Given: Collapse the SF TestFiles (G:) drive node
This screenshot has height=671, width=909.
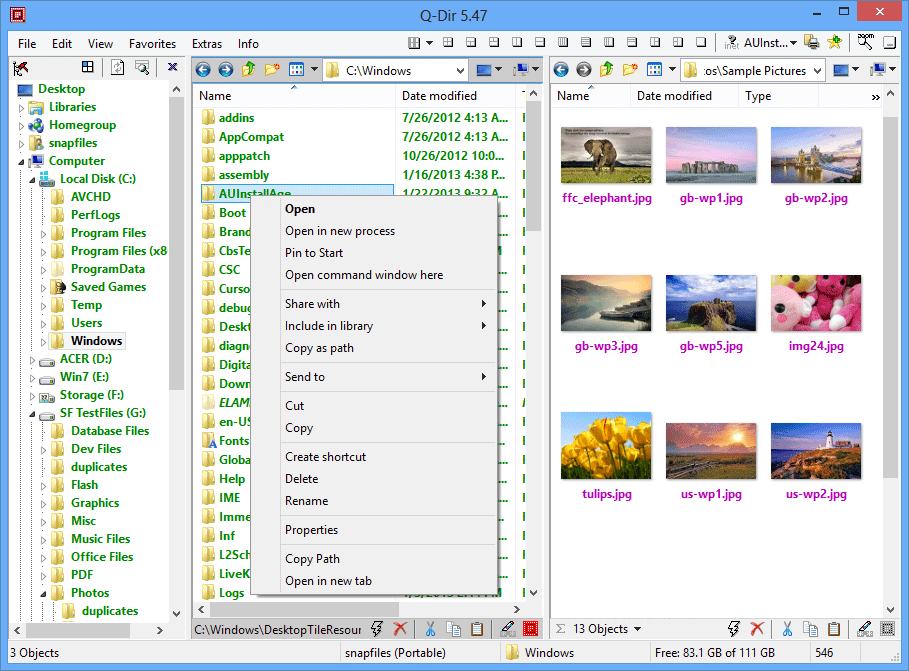Looking at the screenshot, I should (32, 413).
